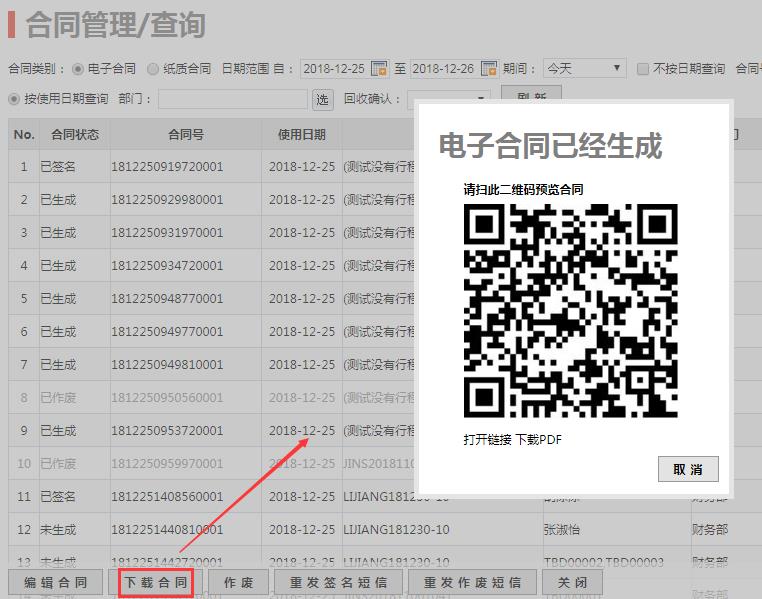The width and height of the screenshot is (762, 599).
Task: Click the 作废 button
Action: click(x=239, y=582)
